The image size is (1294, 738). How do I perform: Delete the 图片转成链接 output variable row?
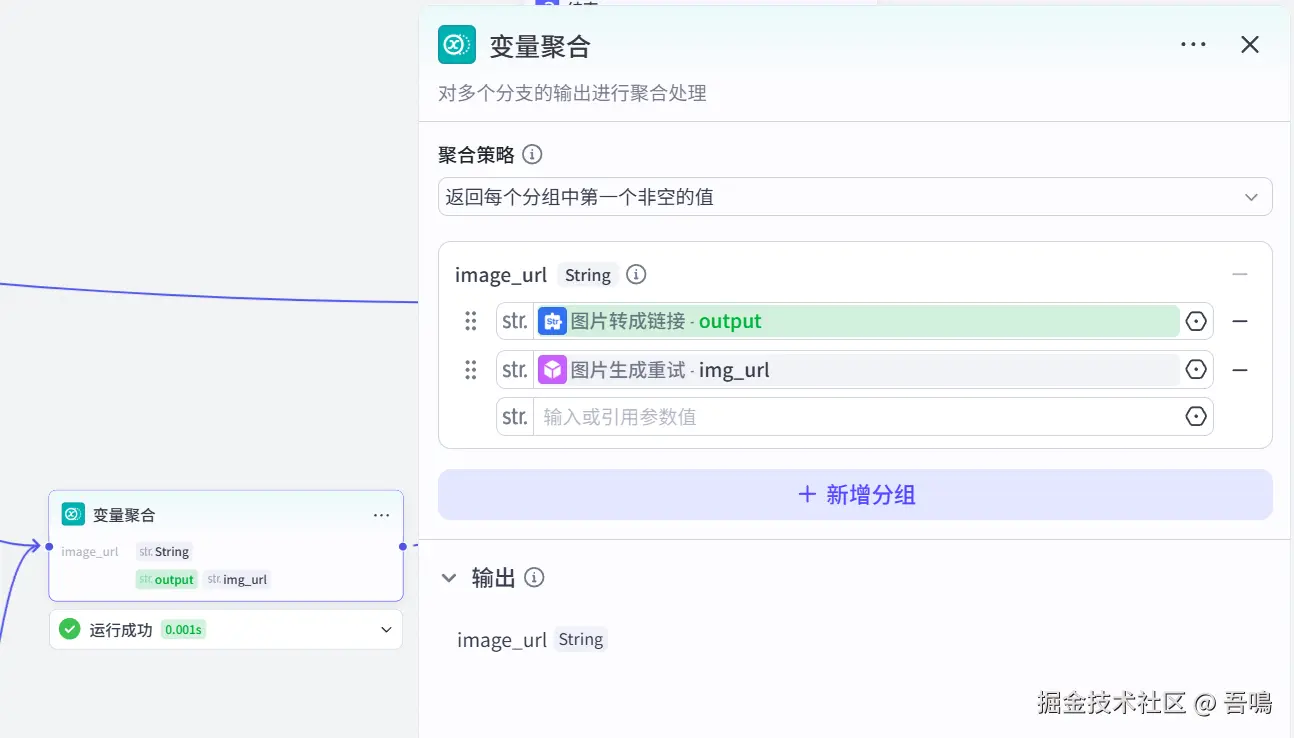(1240, 321)
